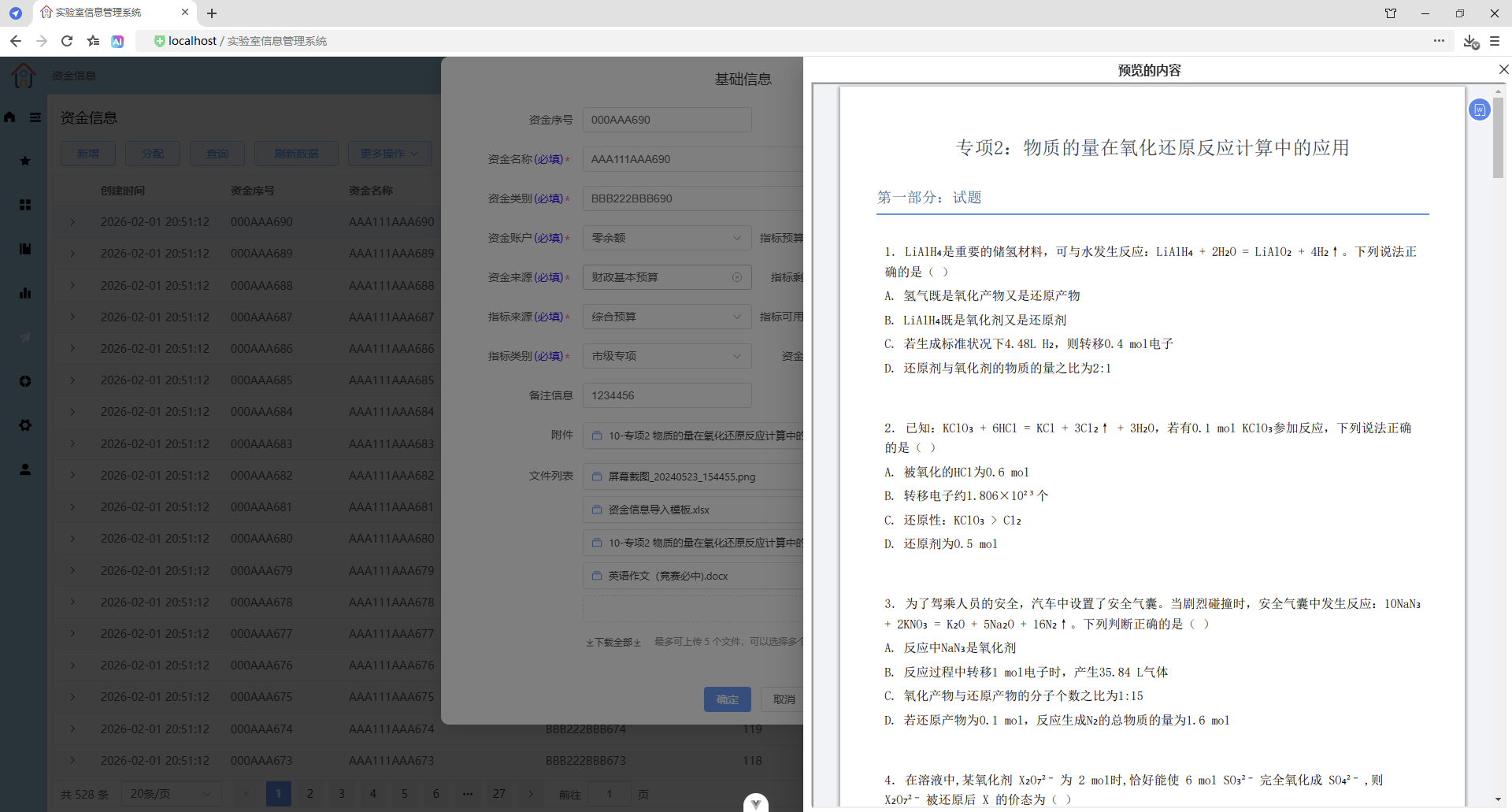The image size is (1512, 812).
Task: Click the 查询 button
Action: pyautogui.click(x=217, y=154)
